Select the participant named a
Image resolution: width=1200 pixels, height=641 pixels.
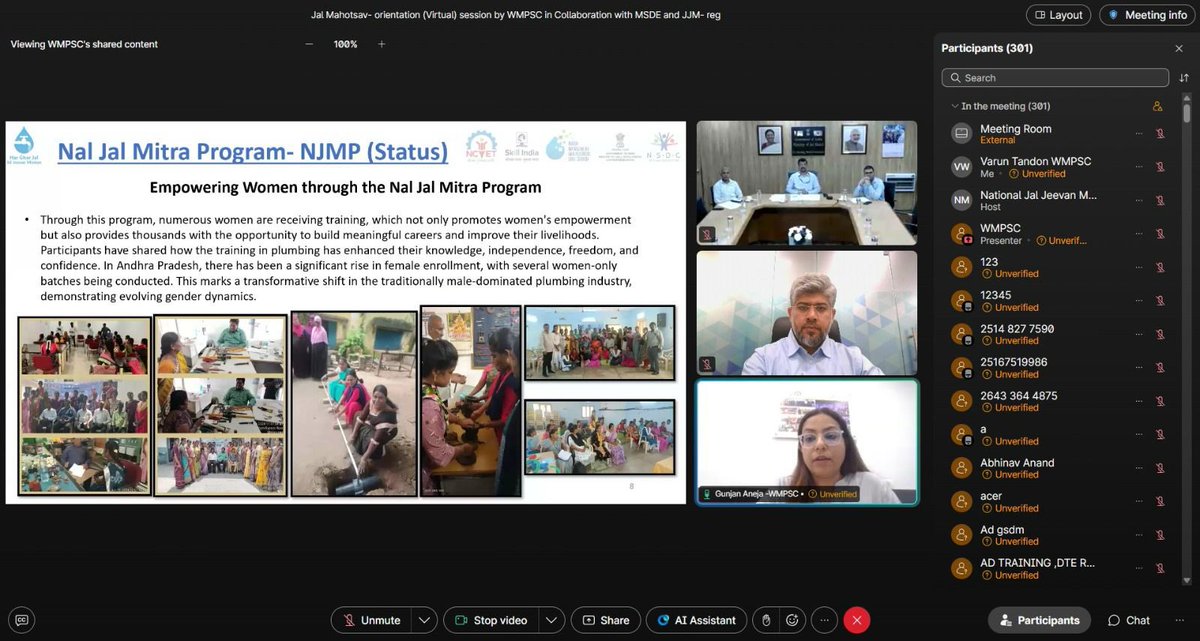pos(1060,435)
